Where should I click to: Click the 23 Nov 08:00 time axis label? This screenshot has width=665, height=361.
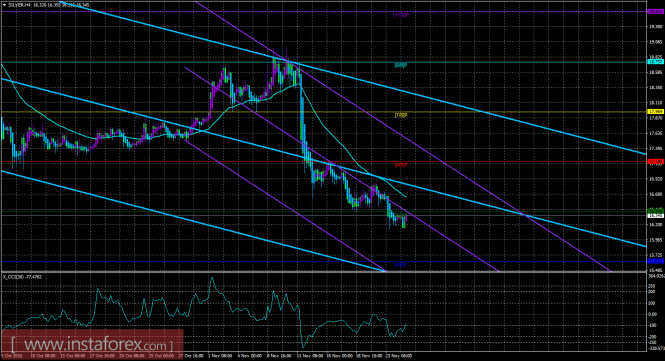coord(400,356)
